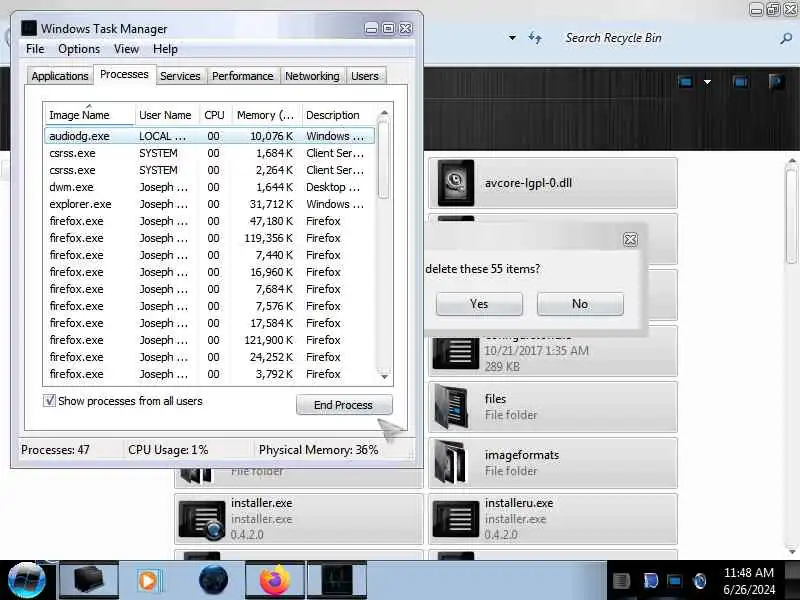Screen dimensions: 800x600
Task: Click the change view icon in Recycle Bin toolbar
Action: coord(685,82)
